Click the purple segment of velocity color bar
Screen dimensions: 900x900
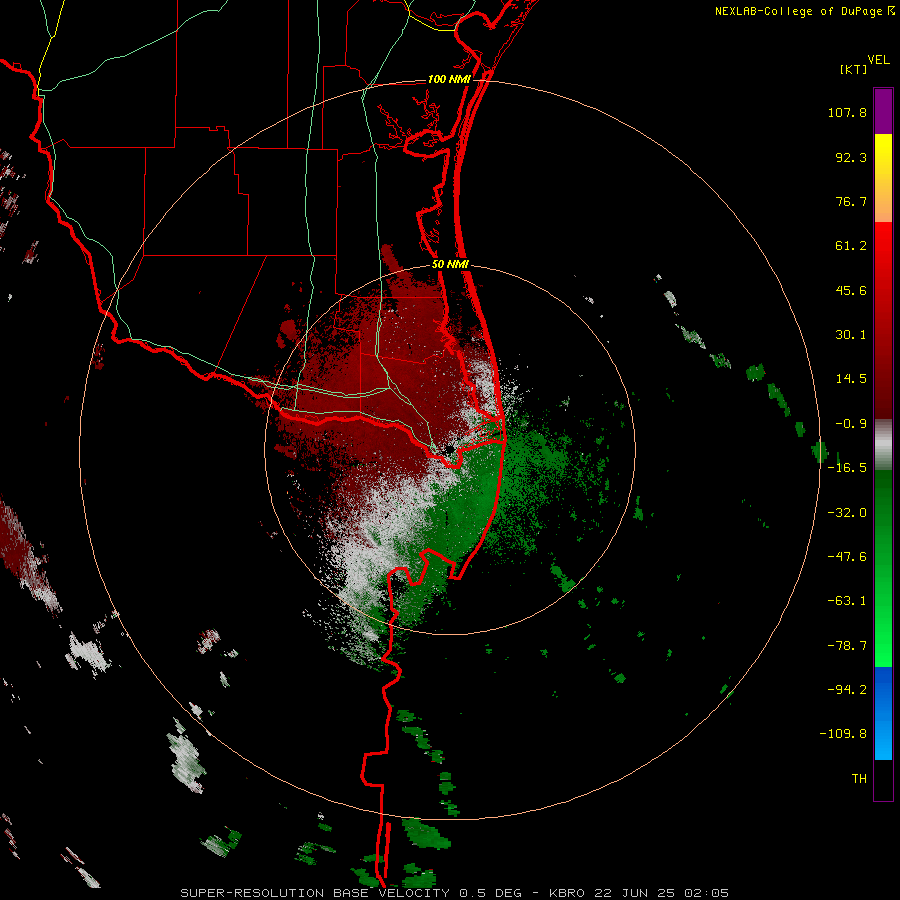[x=883, y=111]
